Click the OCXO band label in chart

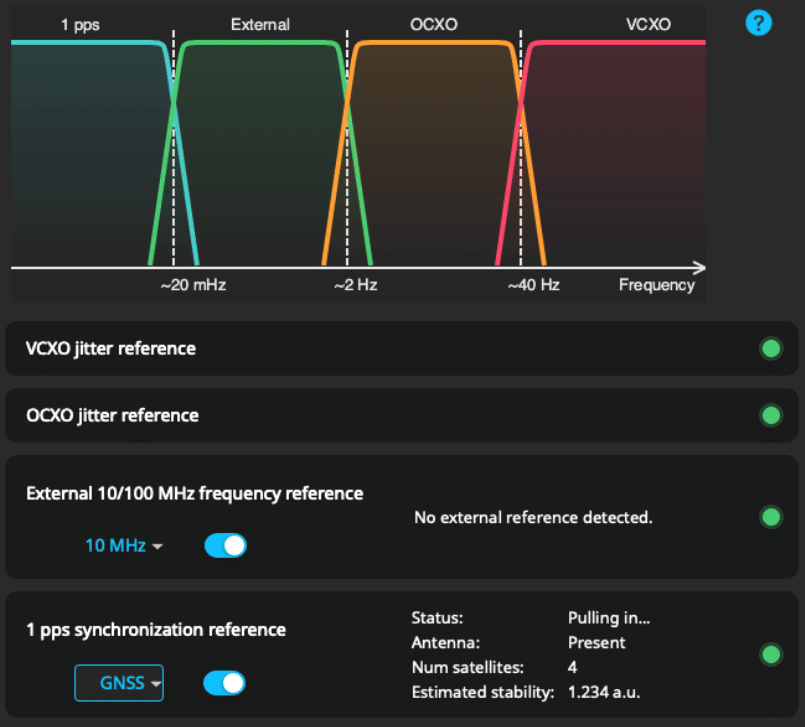click(433, 24)
